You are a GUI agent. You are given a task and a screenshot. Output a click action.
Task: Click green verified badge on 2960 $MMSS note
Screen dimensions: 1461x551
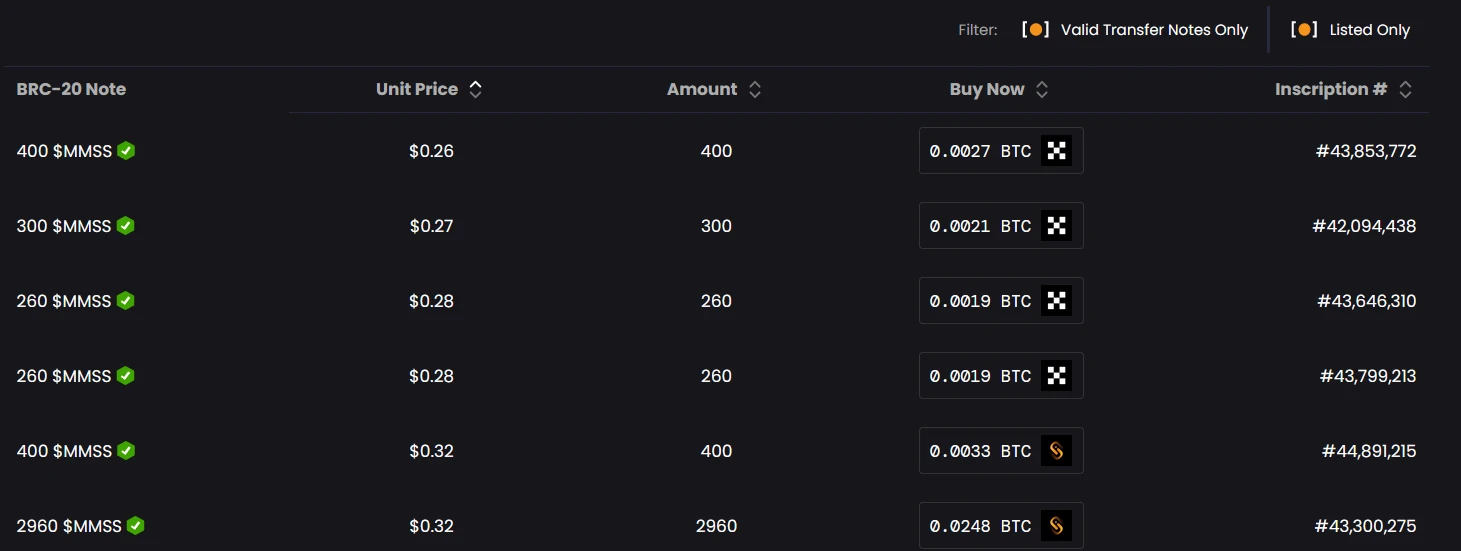(136, 525)
